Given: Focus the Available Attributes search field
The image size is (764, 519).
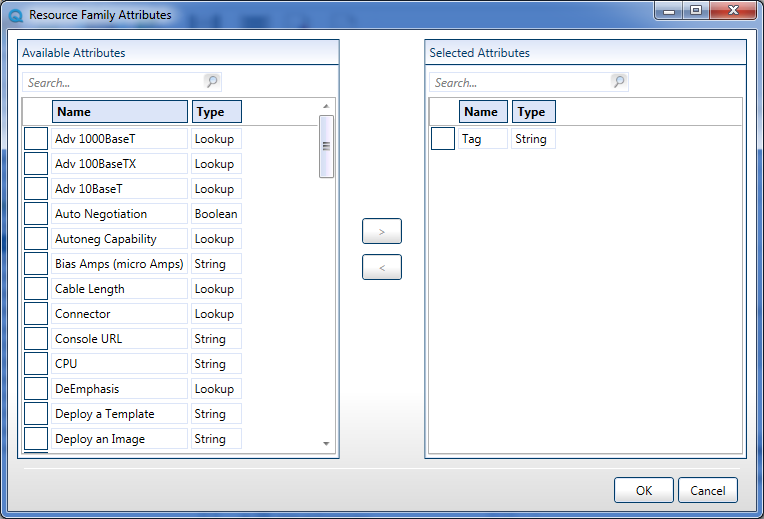Looking at the screenshot, I should coord(112,83).
